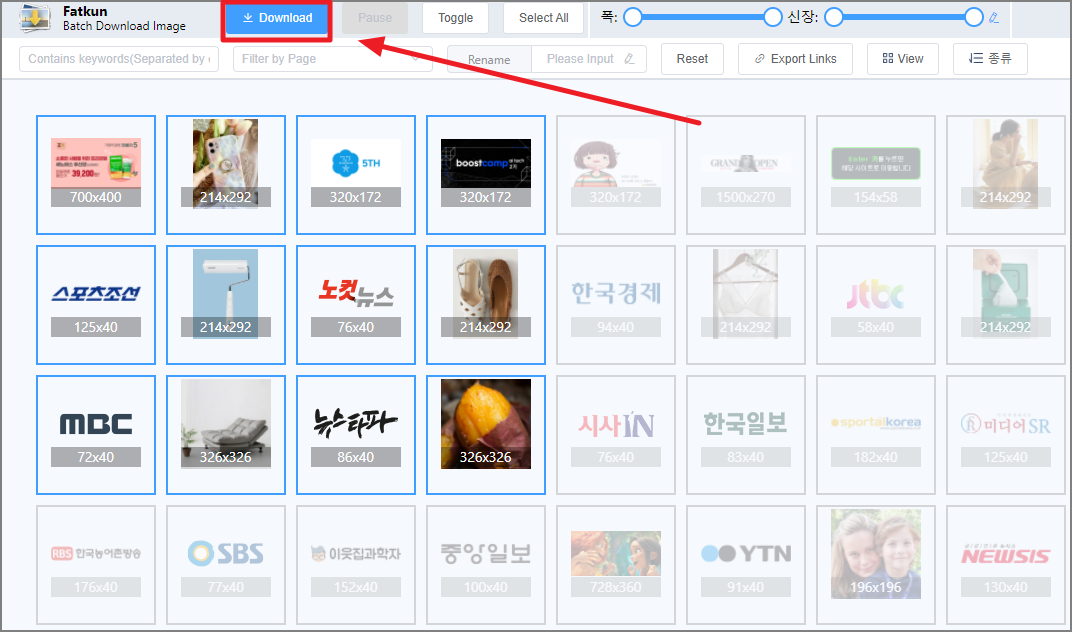Click the Reset filters button

[692, 59]
